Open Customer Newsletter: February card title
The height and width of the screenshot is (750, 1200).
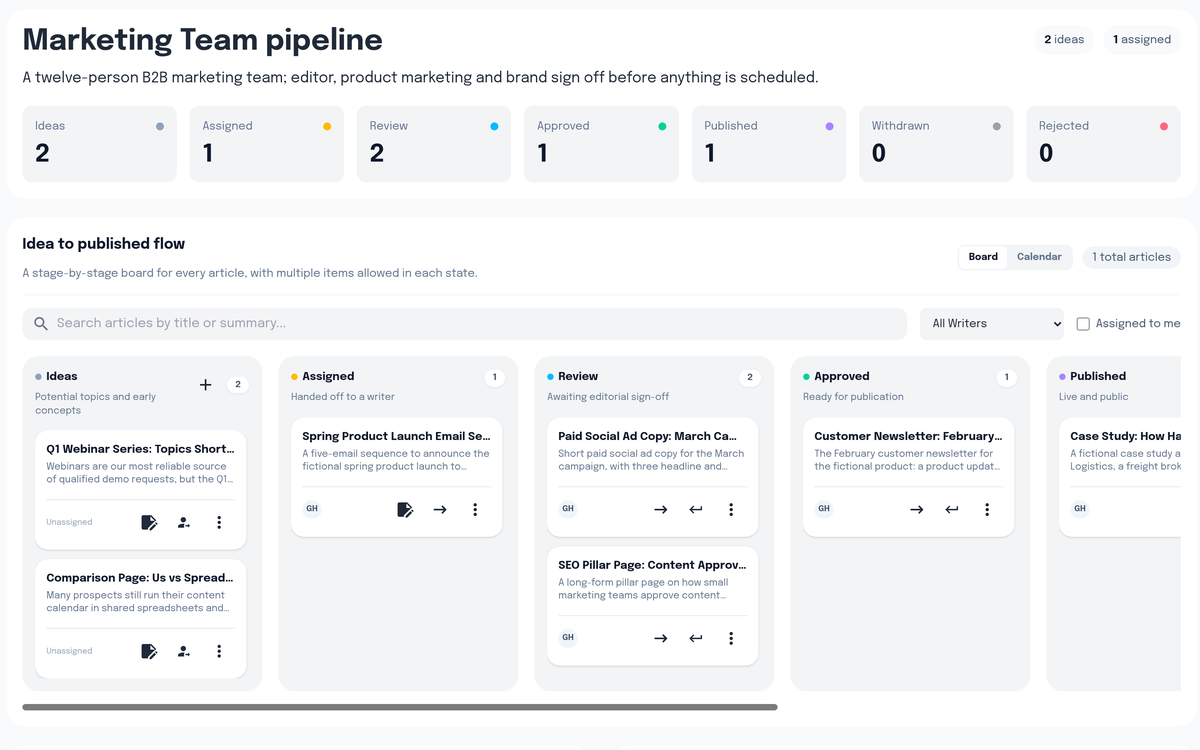pyautogui.click(x=908, y=436)
